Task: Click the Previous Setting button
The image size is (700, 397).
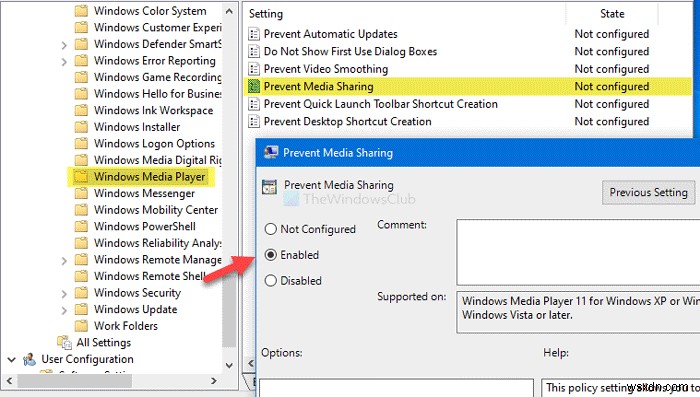Action: coord(648,192)
